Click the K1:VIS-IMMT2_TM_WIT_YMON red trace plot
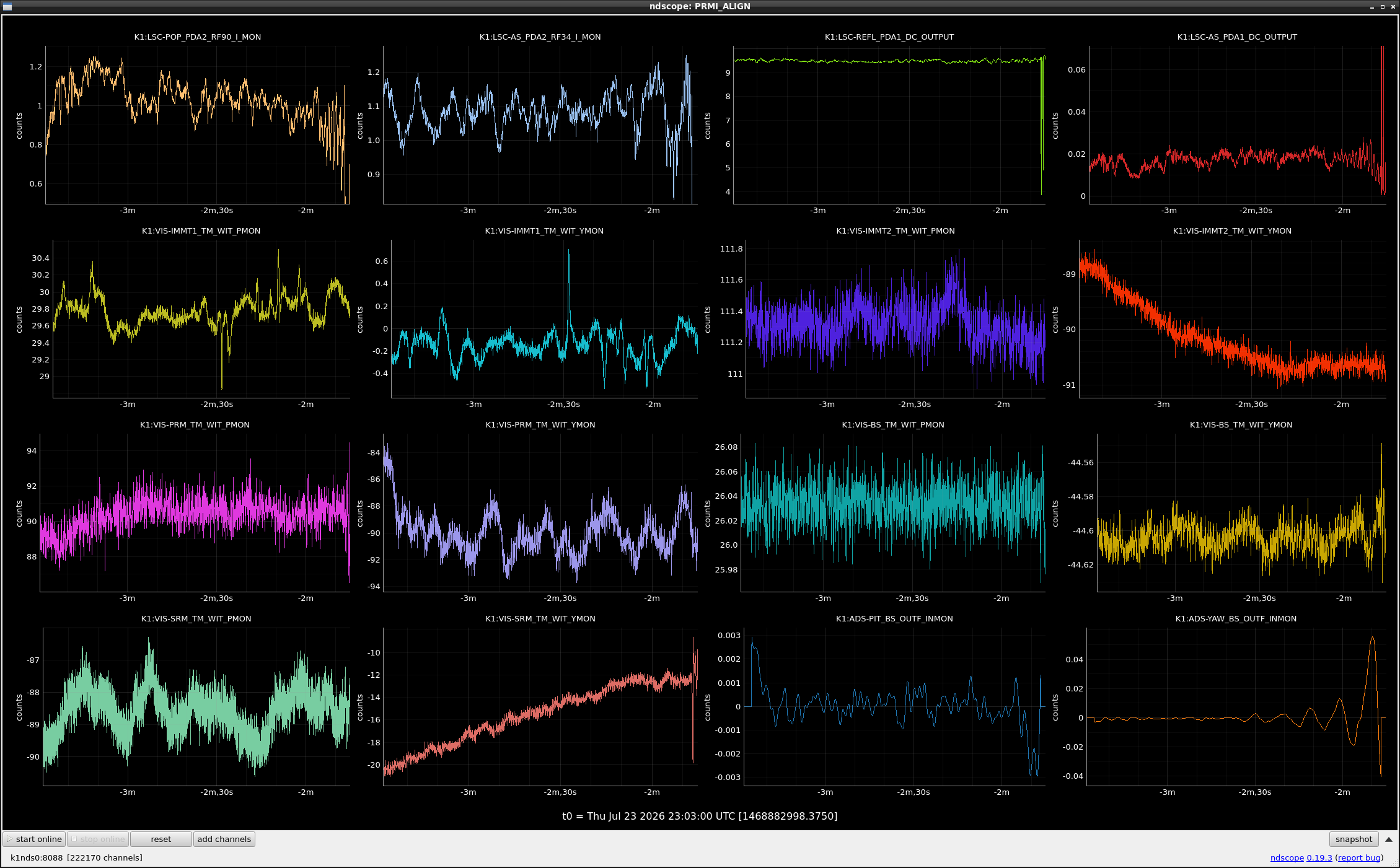 1232,318
